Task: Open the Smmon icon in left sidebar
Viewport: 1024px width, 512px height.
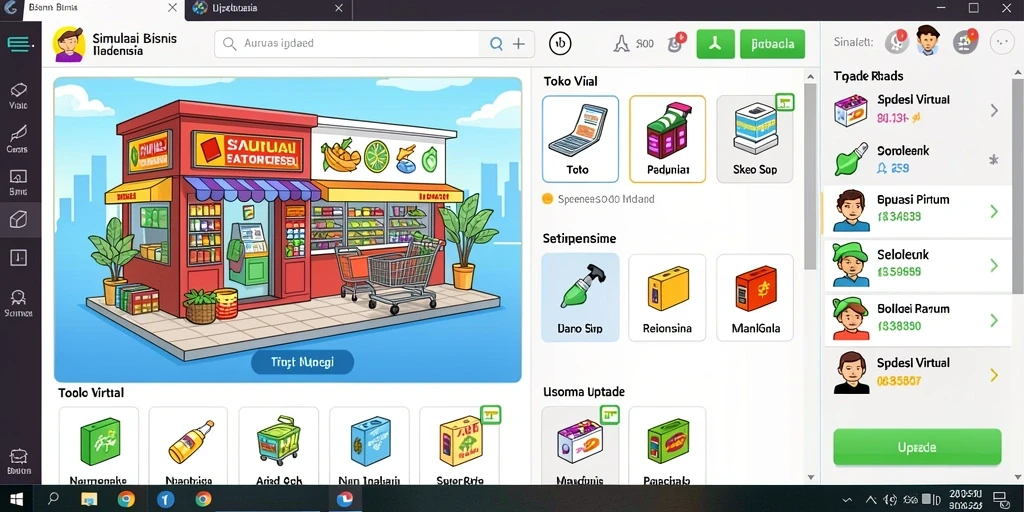Action: [x=18, y=304]
